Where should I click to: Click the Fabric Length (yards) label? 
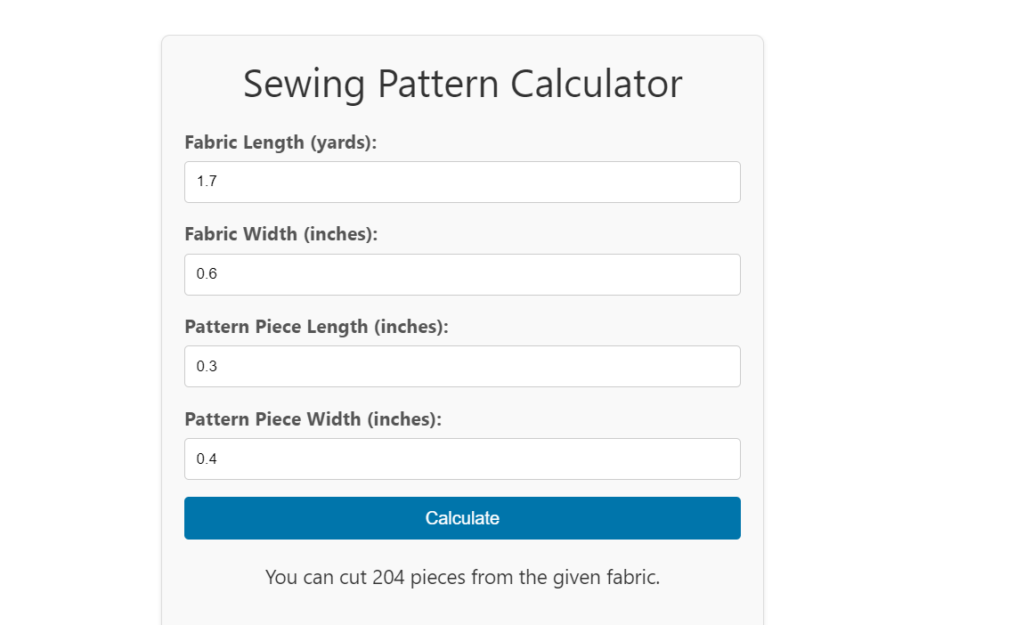(280, 142)
